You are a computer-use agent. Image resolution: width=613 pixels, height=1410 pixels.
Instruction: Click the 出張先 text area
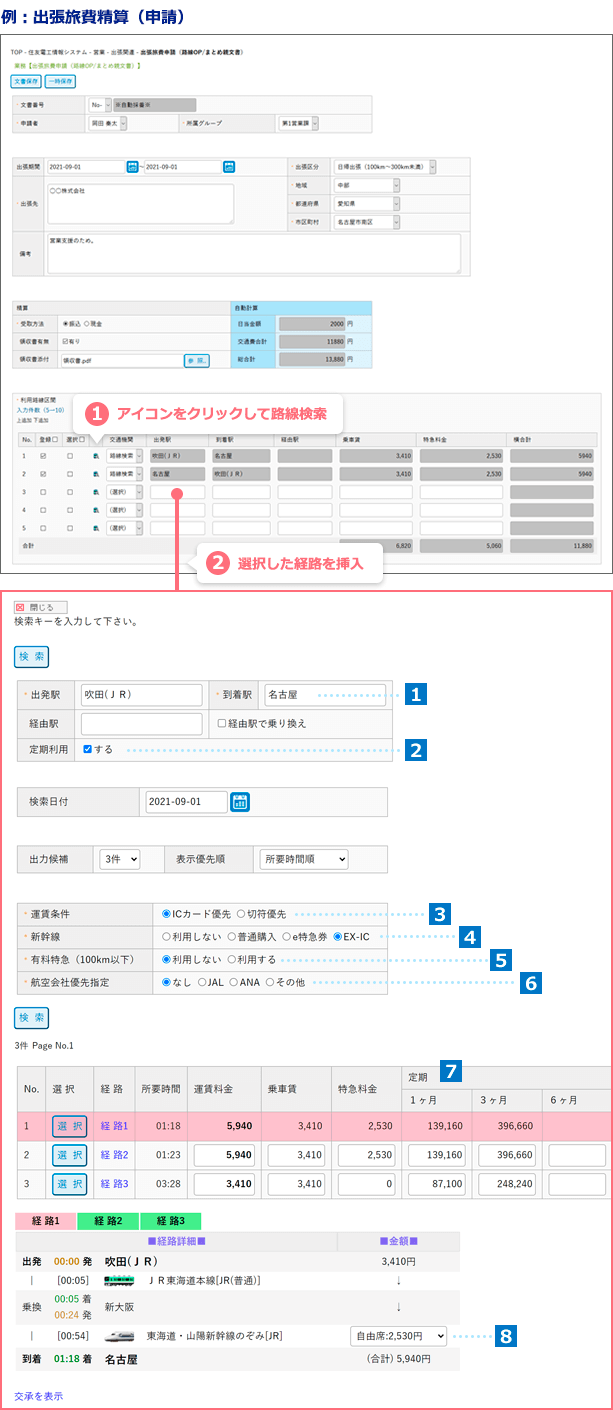tap(140, 203)
